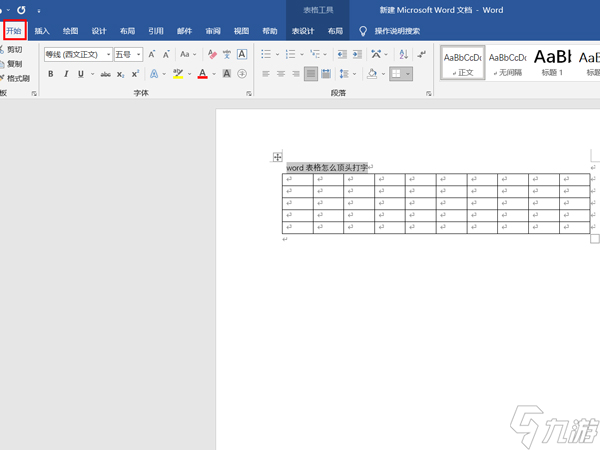Open font size dropdown
Screen dimensions: 600x450
pos(139,54)
